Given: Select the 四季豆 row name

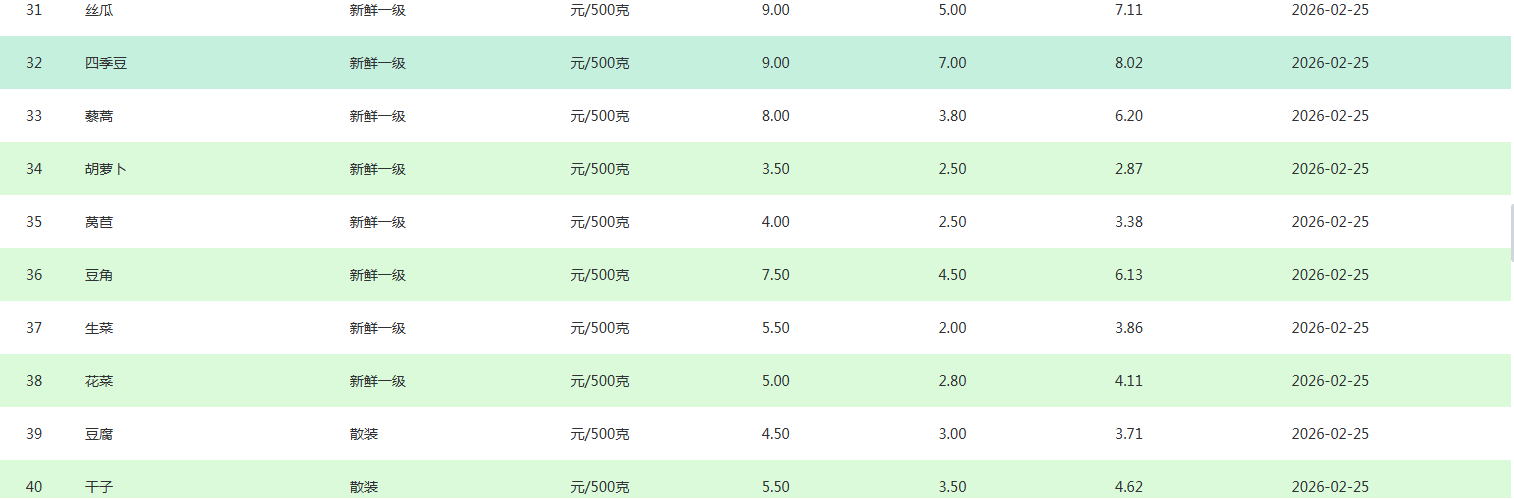Looking at the screenshot, I should click(106, 63).
